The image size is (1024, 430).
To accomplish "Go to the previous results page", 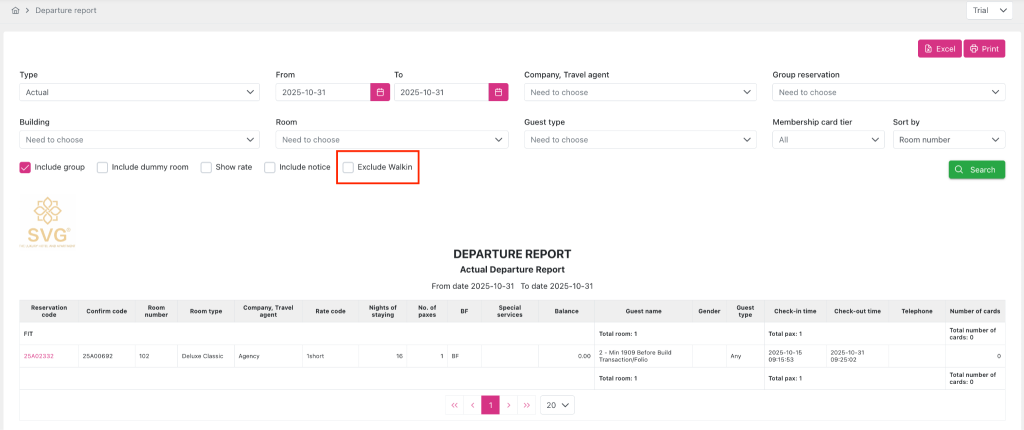I will (473, 405).
